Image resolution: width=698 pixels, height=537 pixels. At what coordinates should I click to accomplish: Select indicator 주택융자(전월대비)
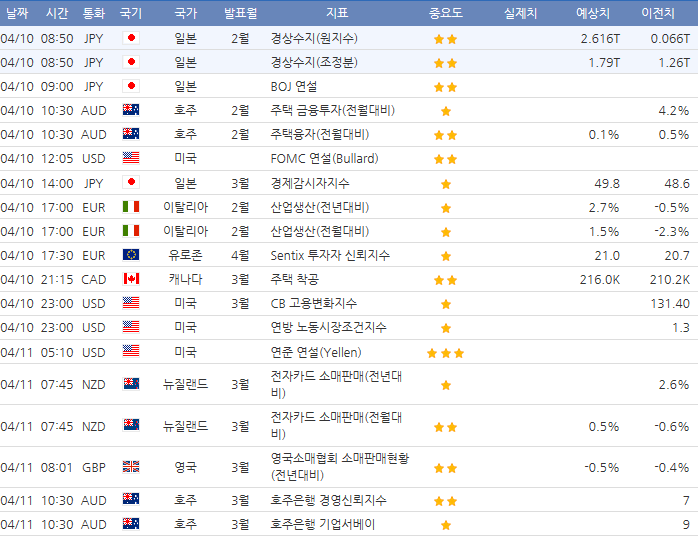320,134
